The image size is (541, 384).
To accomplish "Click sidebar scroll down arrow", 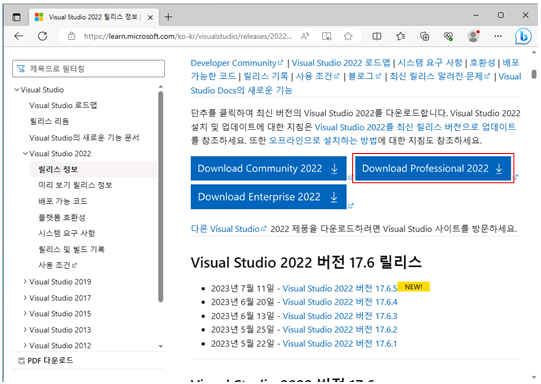I will click(x=160, y=346).
